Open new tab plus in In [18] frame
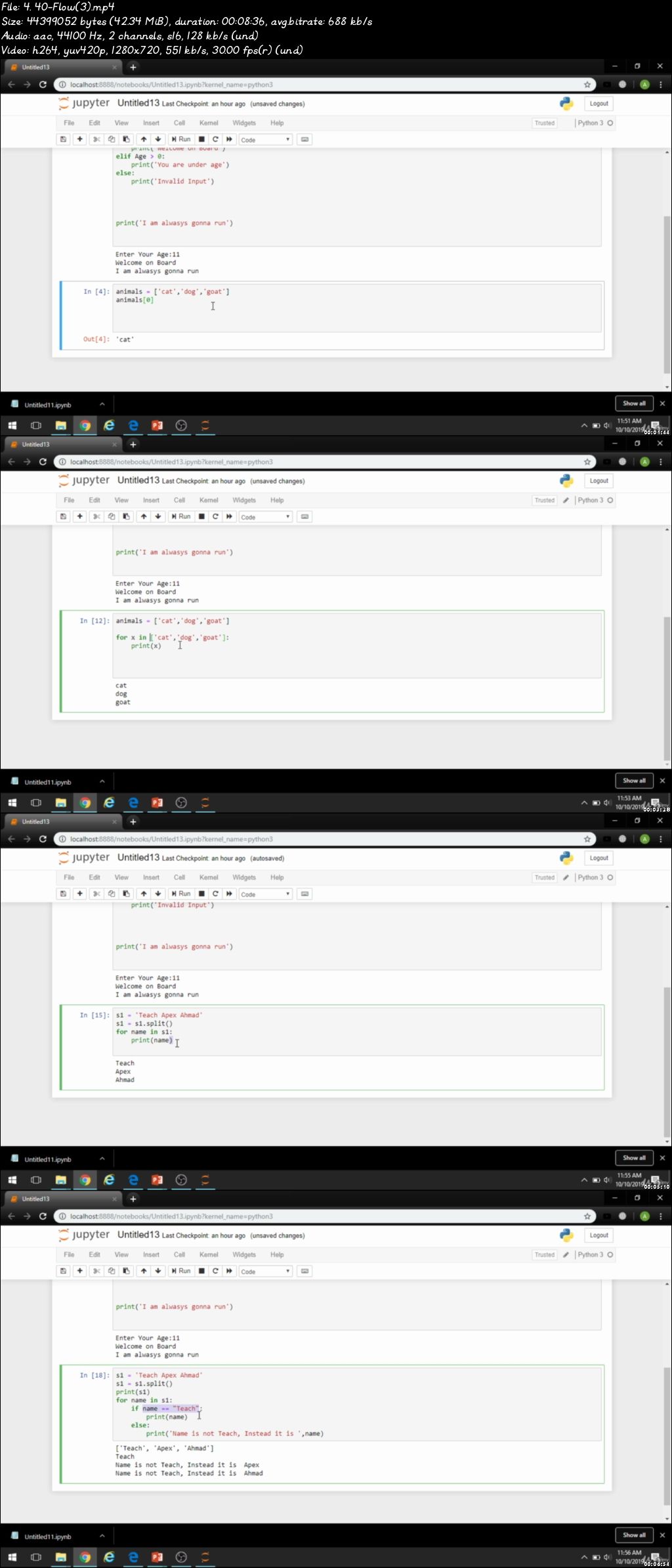Image resolution: width=672 pixels, height=1568 pixels. tap(133, 1199)
